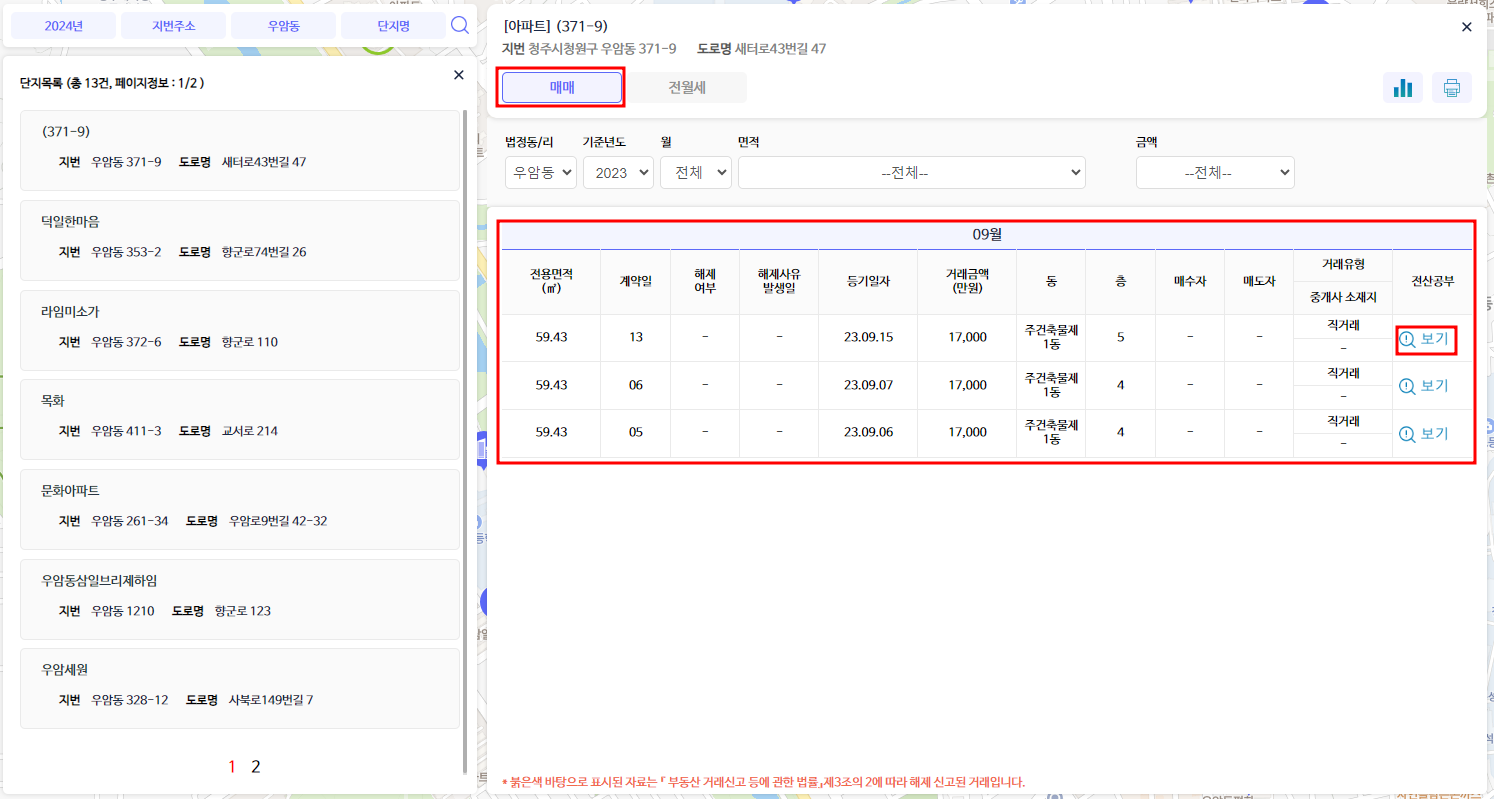1494x799 pixels.
Task: Go to page 2 of the complex list
Action: pos(255,766)
